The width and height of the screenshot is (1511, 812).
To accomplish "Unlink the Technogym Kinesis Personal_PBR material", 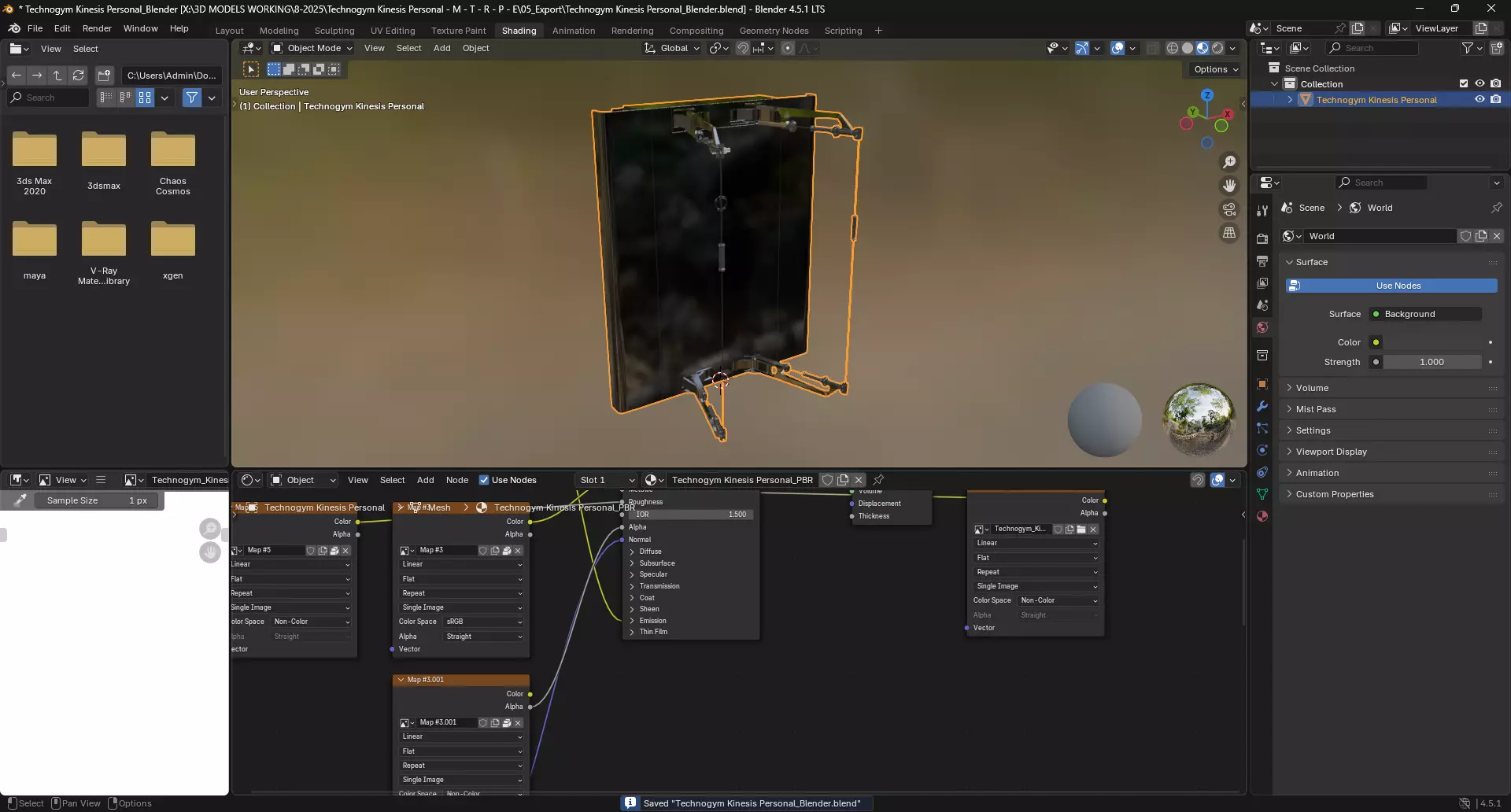I will (x=859, y=480).
